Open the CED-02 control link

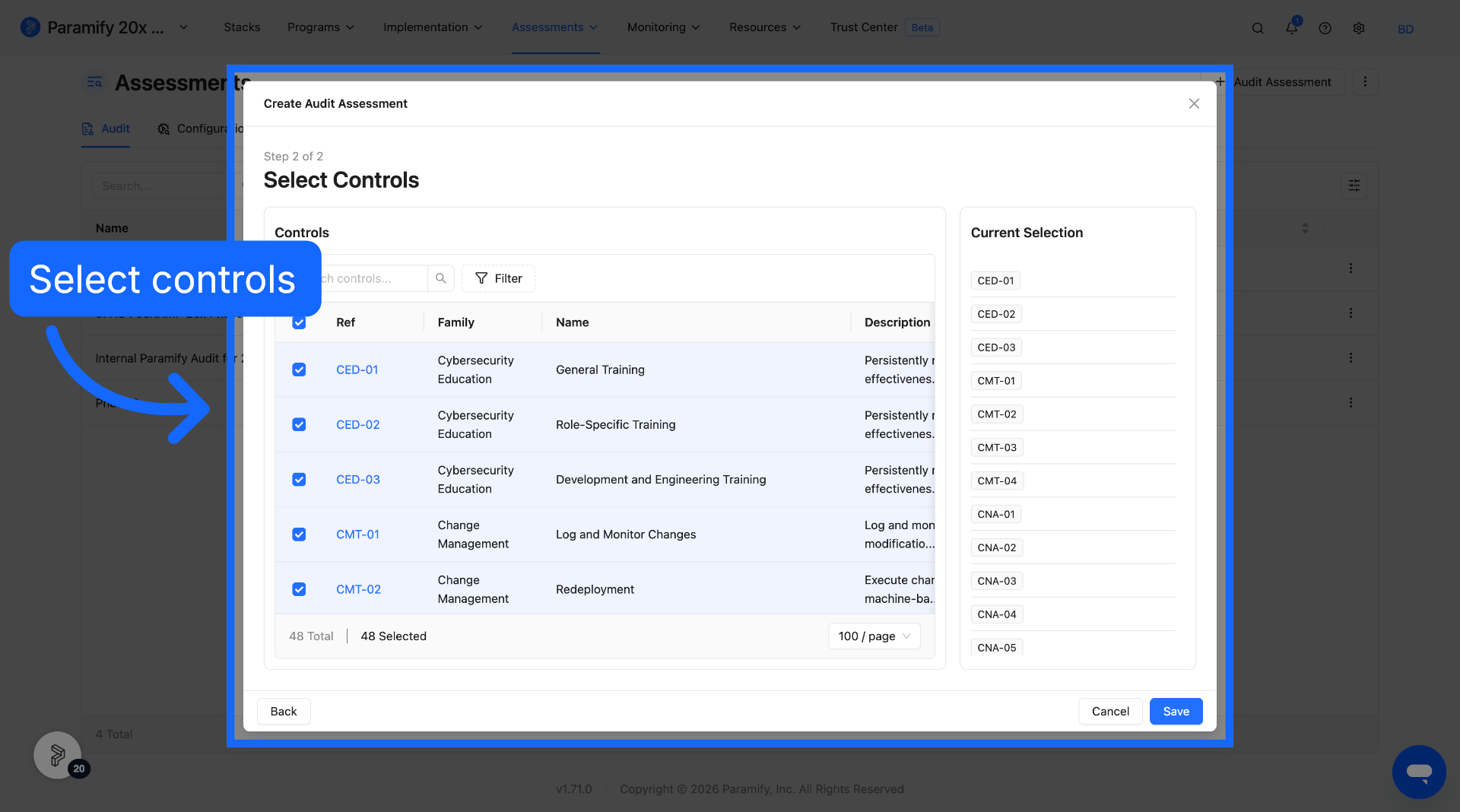(357, 424)
